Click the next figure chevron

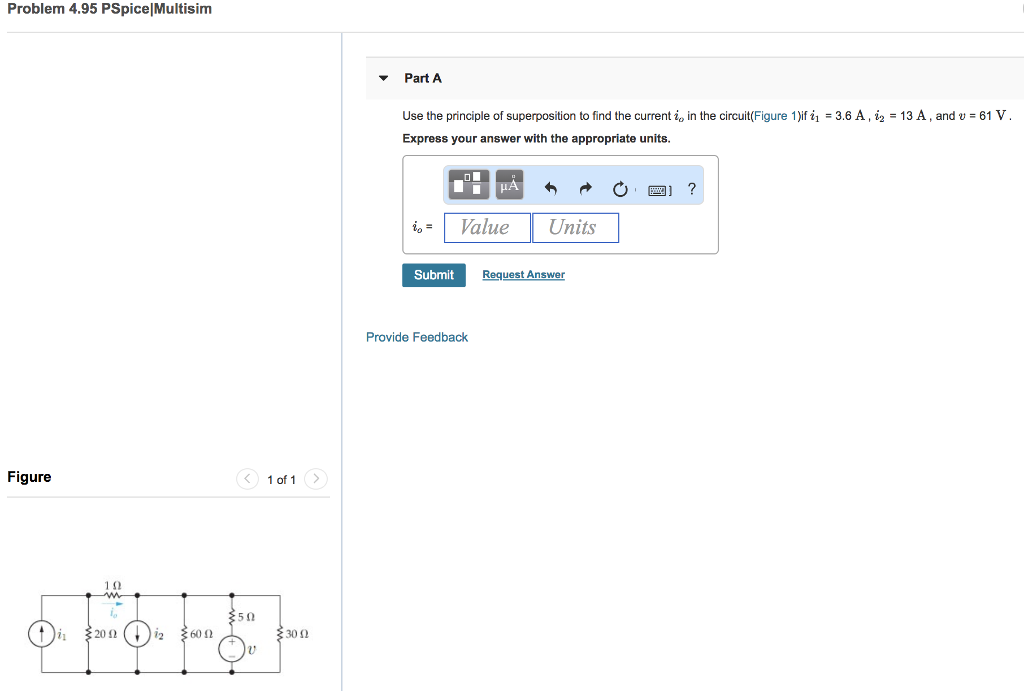point(315,479)
